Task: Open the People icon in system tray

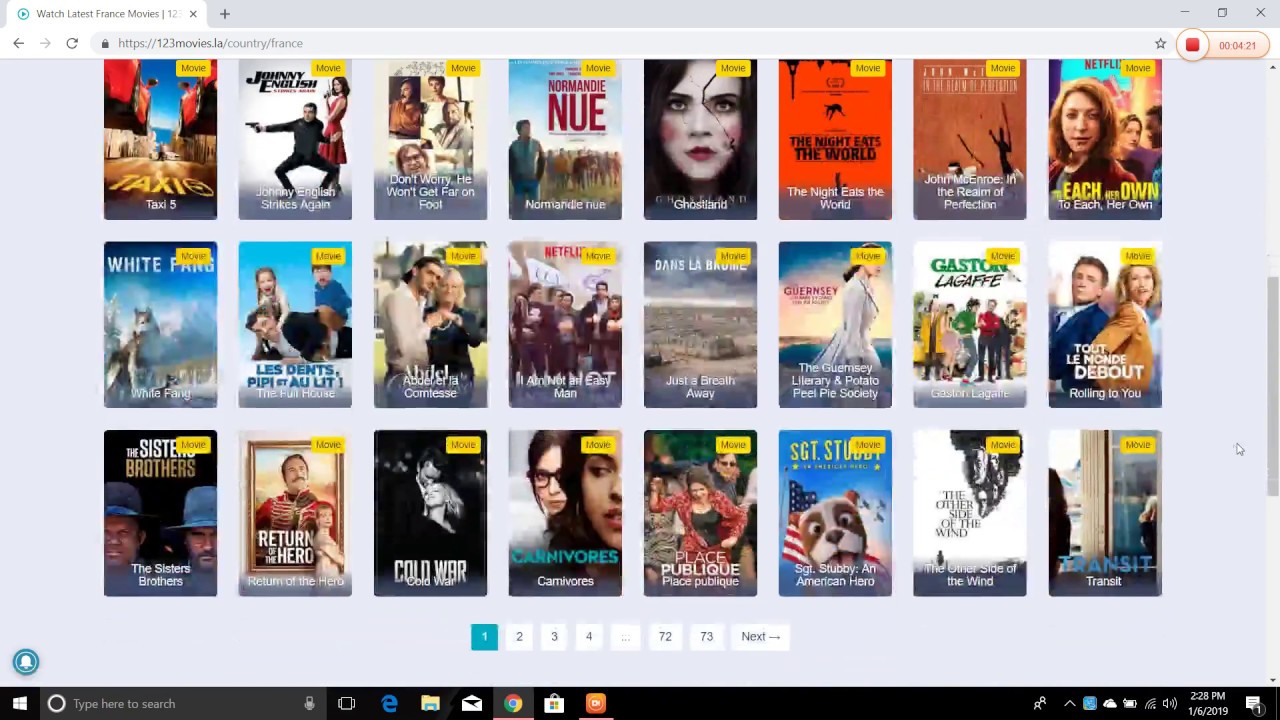Action: [1040, 704]
